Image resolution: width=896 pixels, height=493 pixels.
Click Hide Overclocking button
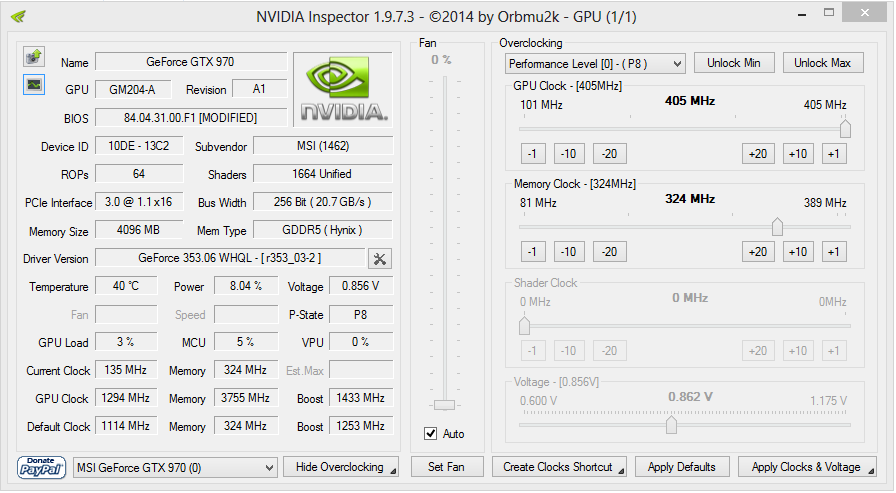(341, 467)
